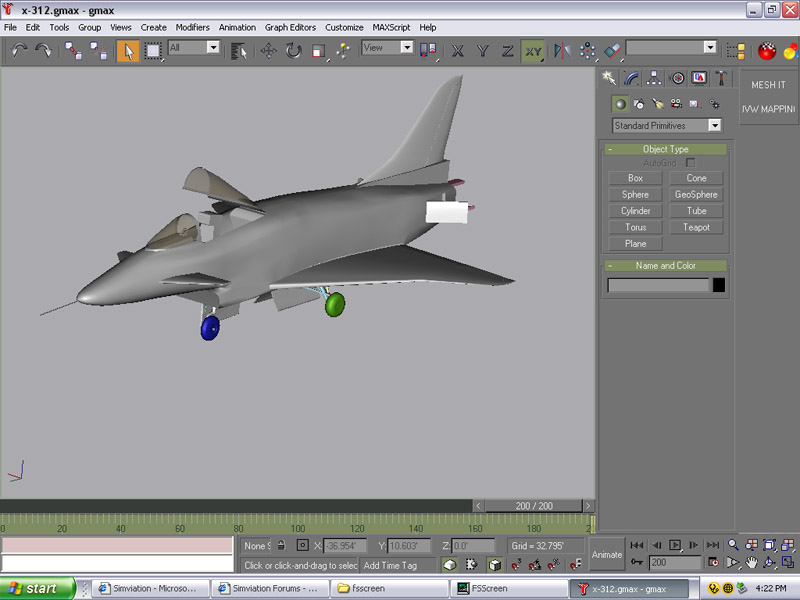Open the Modifiers menu
Viewport: 800px width, 600px height.
192,27
